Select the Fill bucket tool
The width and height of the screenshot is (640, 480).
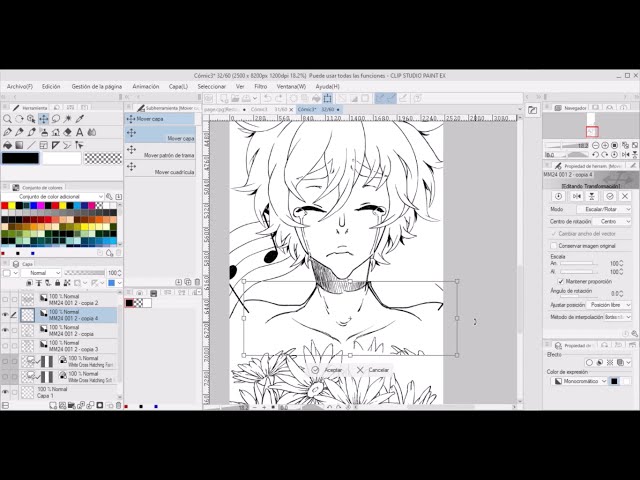pos(7,145)
